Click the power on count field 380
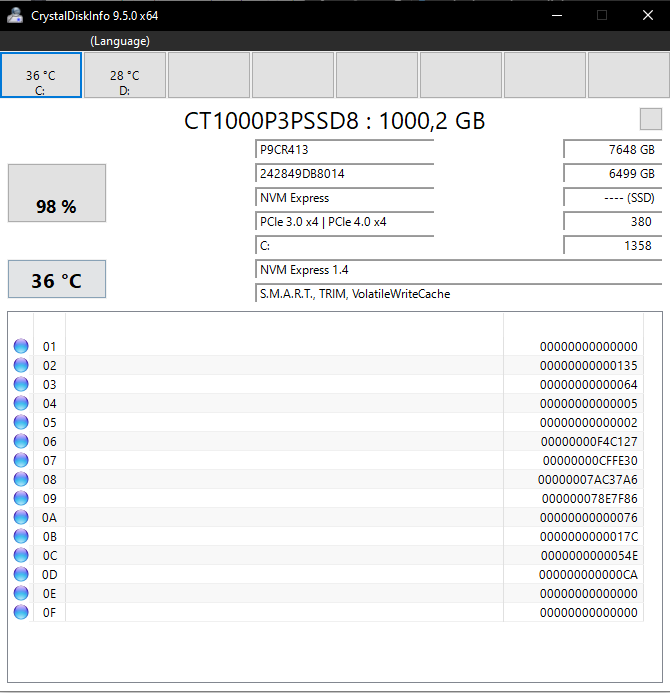670x693 pixels. tap(613, 221)
